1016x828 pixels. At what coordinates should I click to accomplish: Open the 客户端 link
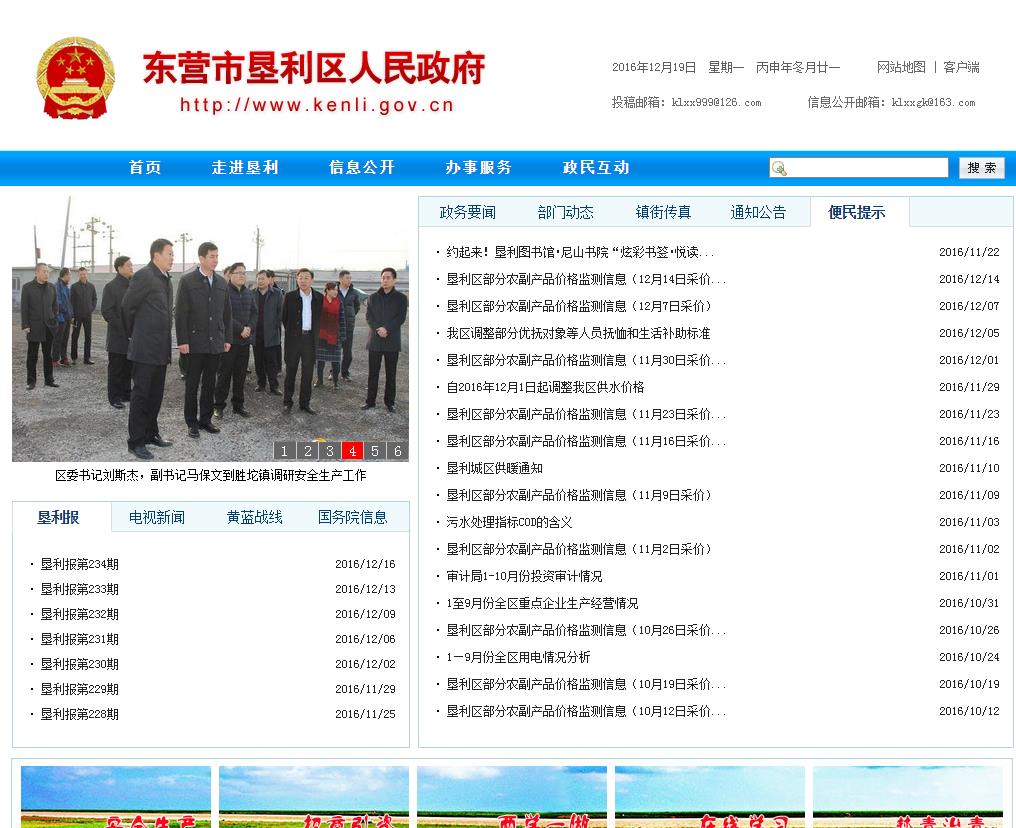tap(961, 67)
